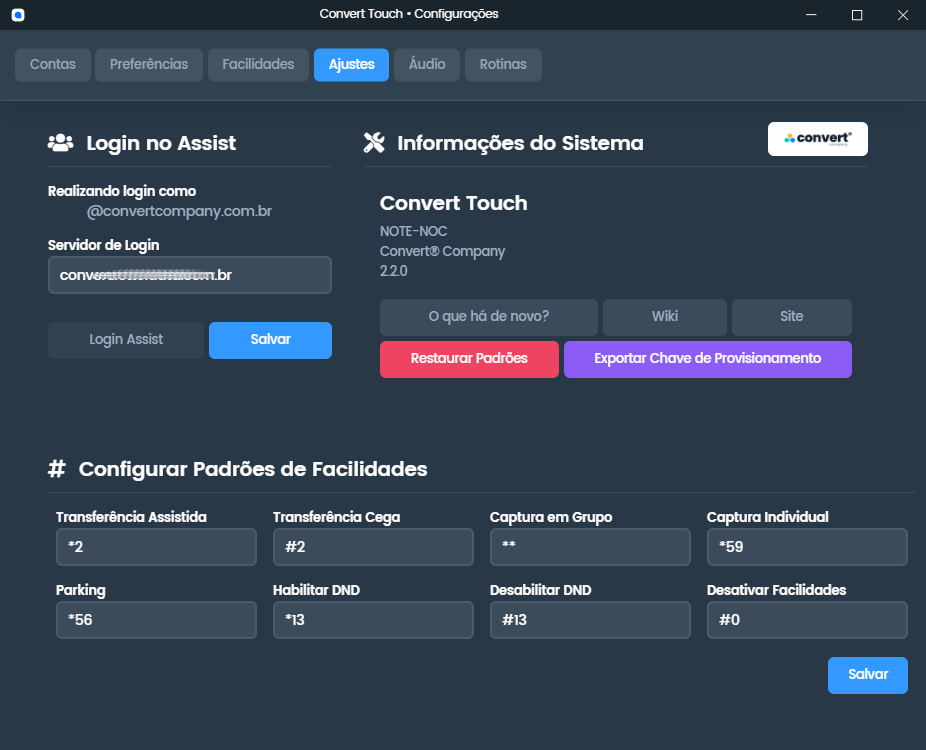926x750 pixels.
Task: Click the Convert Touch heading
Action: pos(454,203)
